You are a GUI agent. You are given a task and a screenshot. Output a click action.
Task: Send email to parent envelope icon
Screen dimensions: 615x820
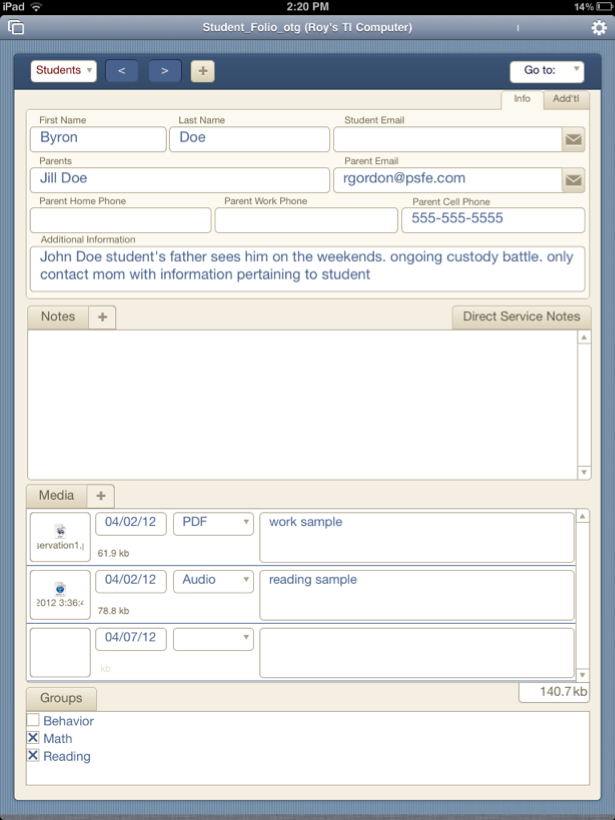pyautogui.click(x=573, y=180)
